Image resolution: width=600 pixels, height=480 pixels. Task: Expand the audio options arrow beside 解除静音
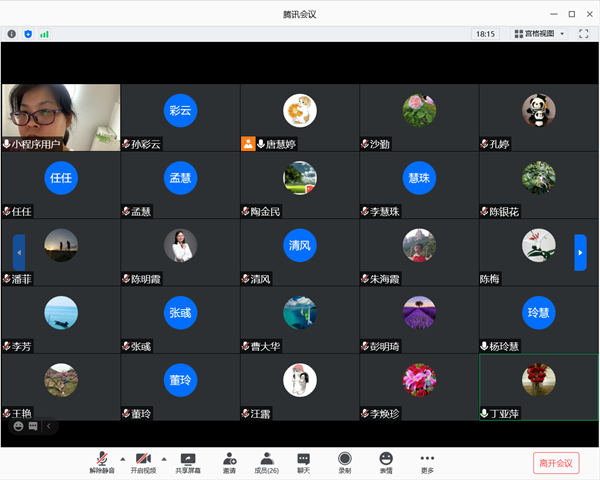(123, 456)
